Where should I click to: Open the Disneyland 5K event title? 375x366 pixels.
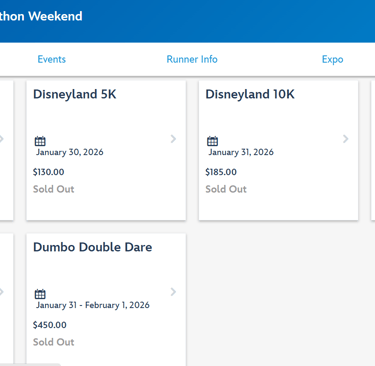pyautogui.click(x=75, y=94)
